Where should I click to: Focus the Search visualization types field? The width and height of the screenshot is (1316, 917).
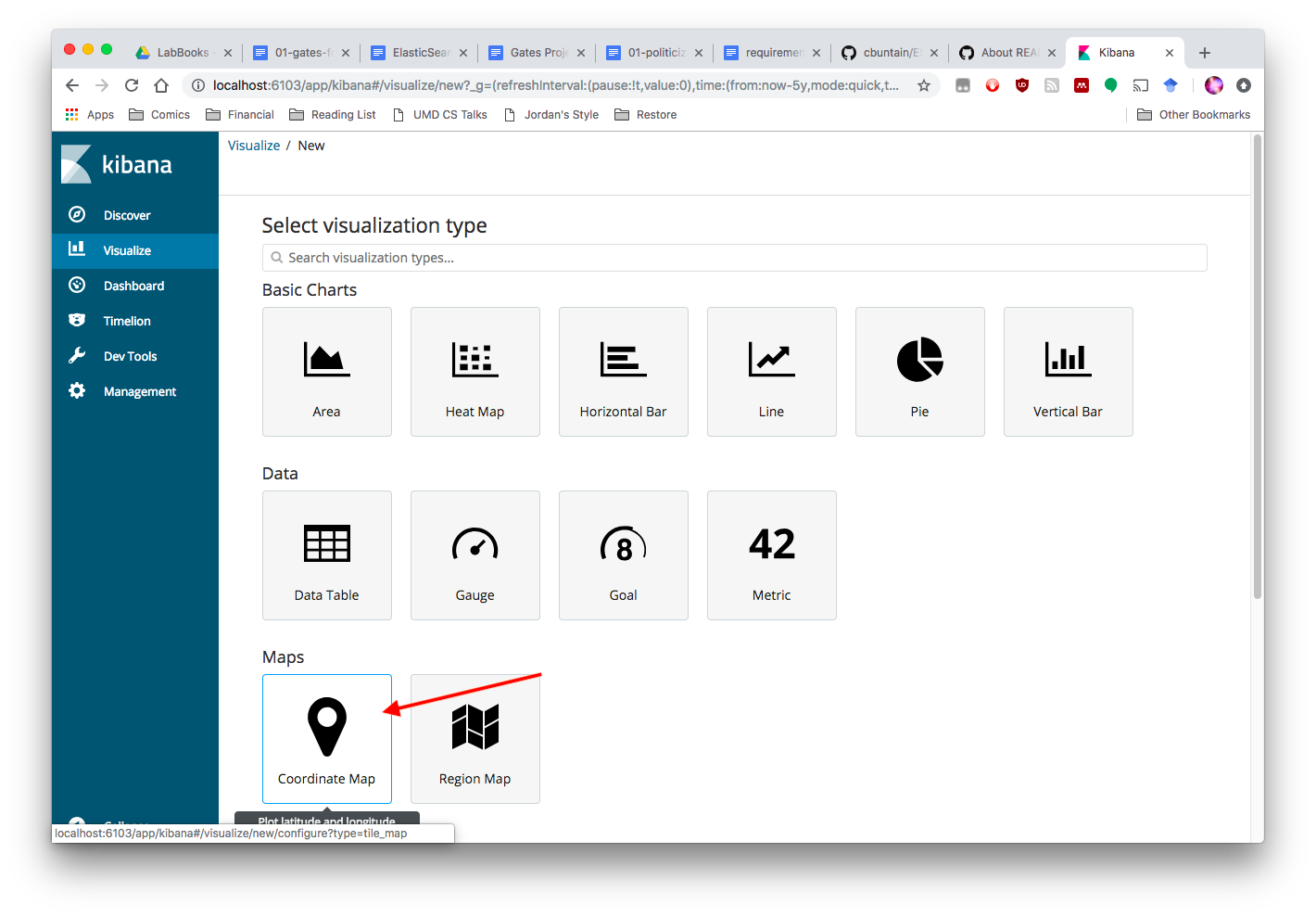coord(735,258)
